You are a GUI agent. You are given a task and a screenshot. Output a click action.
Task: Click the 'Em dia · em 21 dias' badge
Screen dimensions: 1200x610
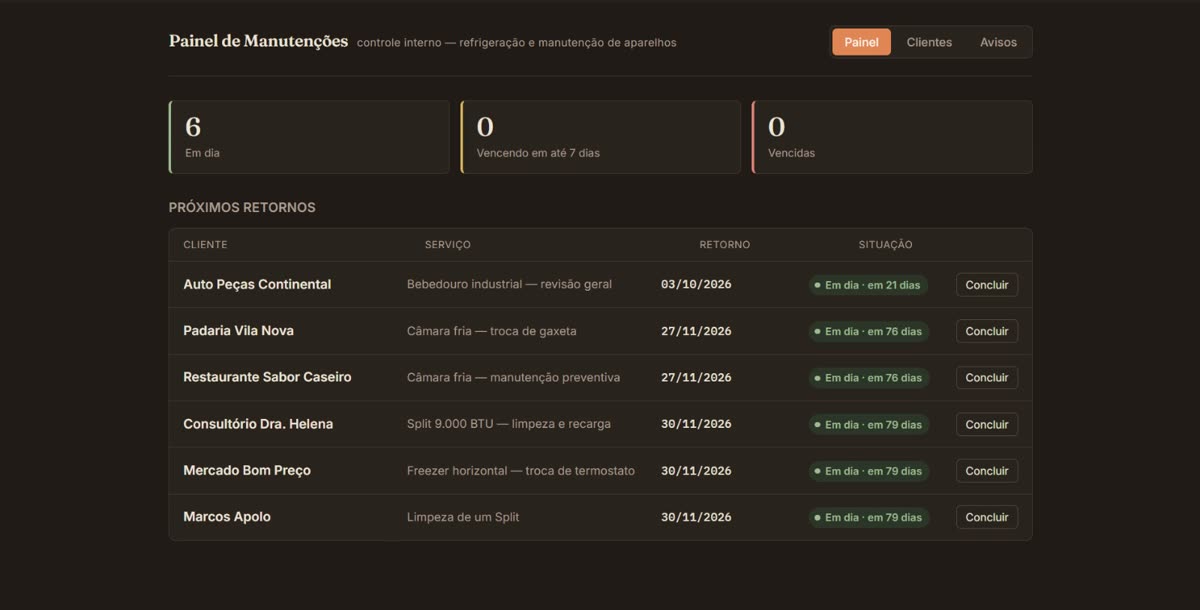point(868,285)
